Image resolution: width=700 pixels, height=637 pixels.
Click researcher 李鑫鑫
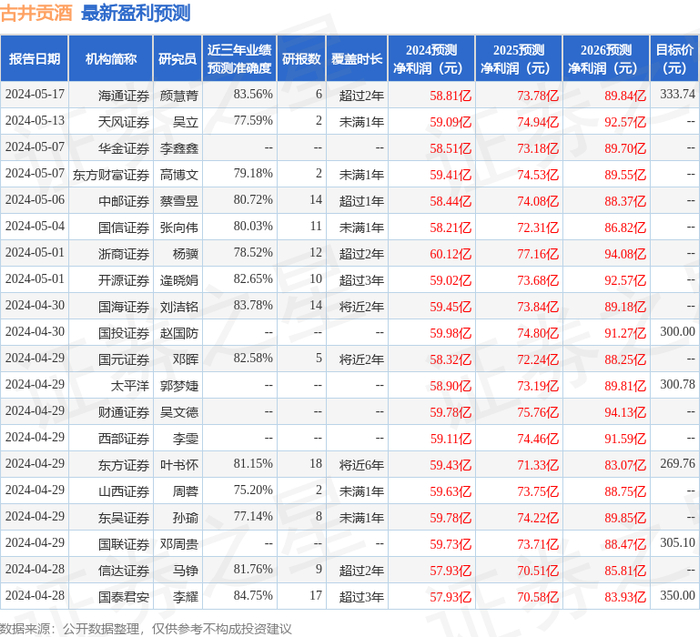(x=179, y=148)
